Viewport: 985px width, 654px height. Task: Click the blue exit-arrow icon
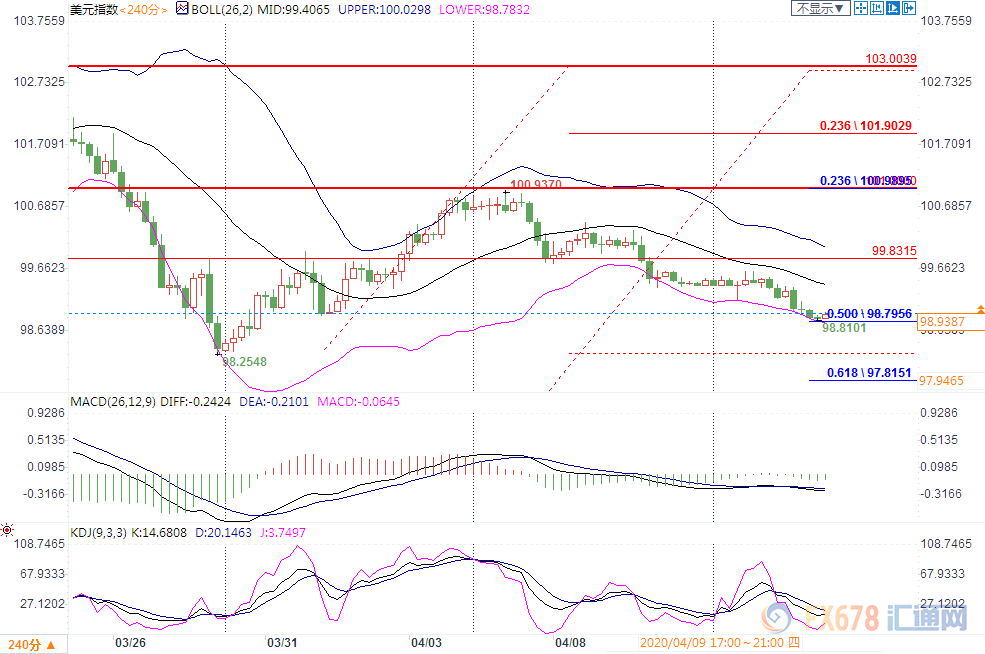coord(908,8)
